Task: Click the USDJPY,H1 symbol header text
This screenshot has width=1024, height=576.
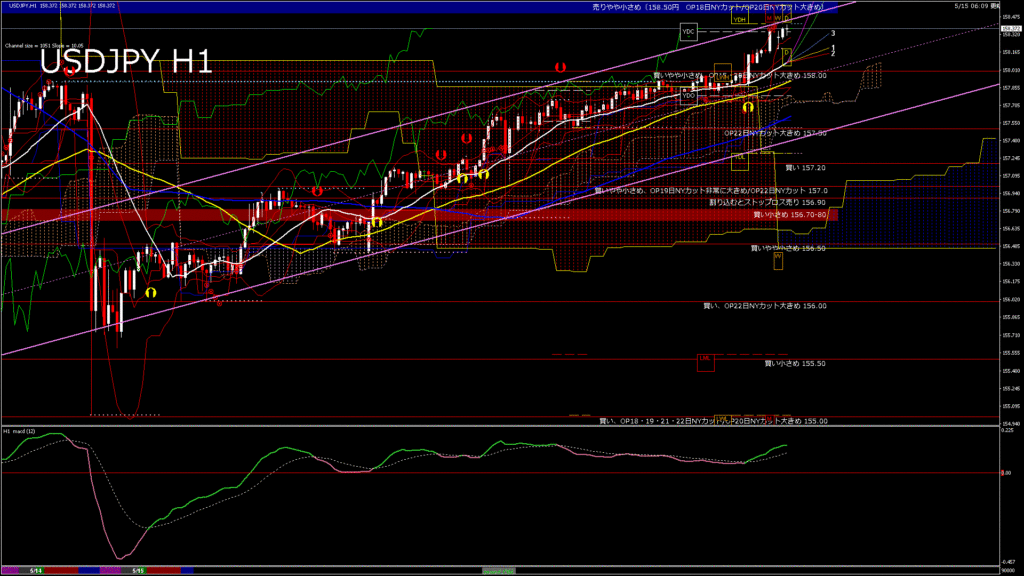Action: tap(23, 6)
